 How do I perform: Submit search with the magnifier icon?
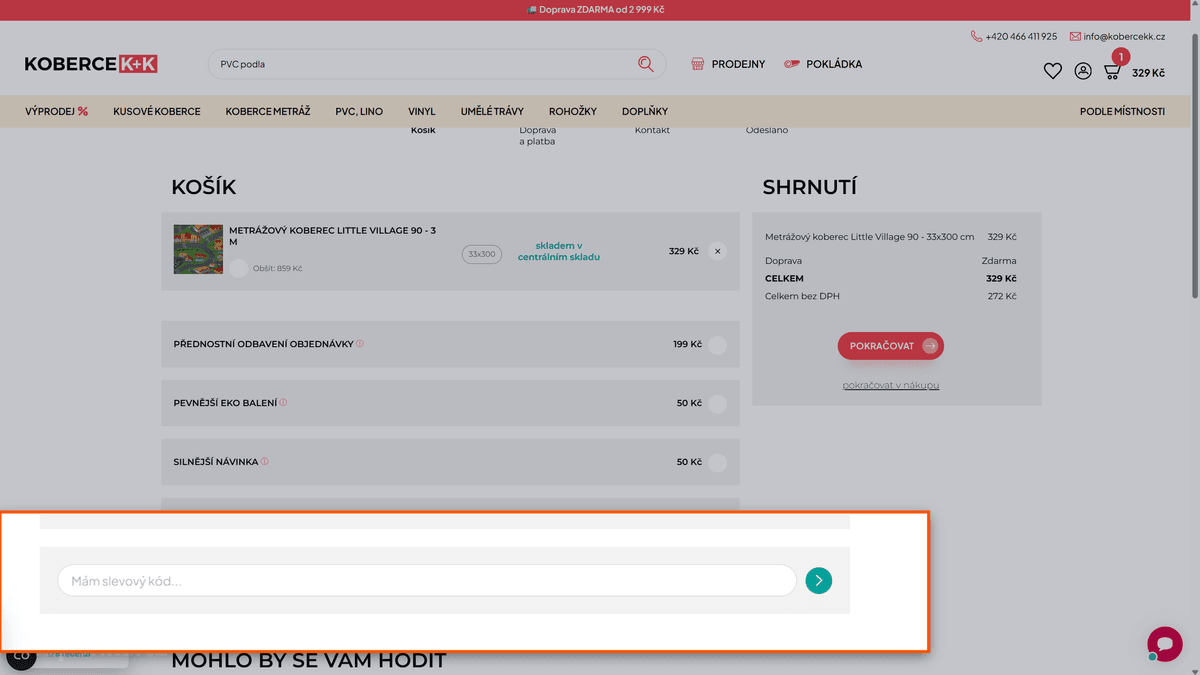coord(646,64)
